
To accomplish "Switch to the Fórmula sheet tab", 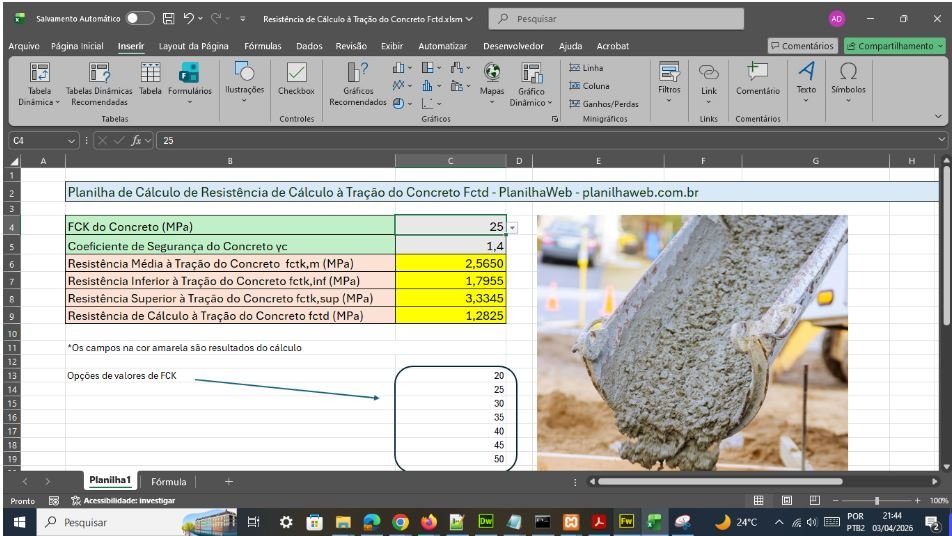I will point(168,481).
